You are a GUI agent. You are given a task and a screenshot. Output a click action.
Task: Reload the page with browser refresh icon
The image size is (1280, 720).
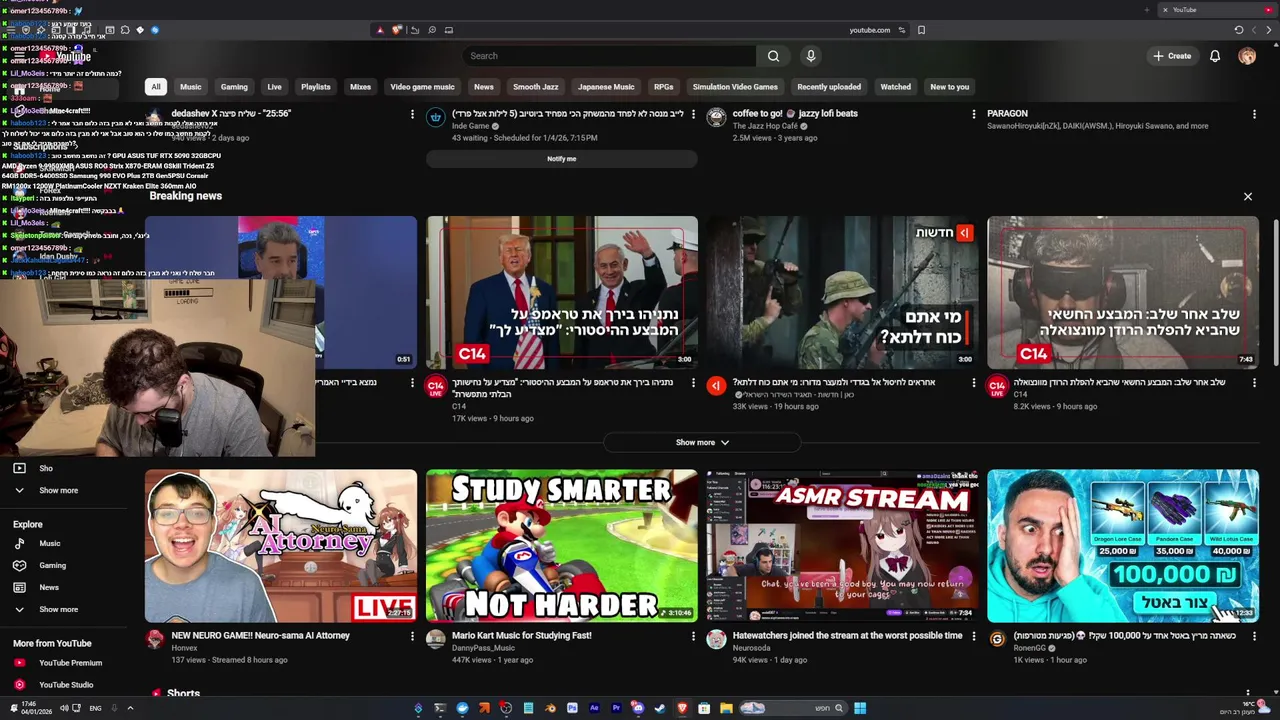(x=1239, y=30)
